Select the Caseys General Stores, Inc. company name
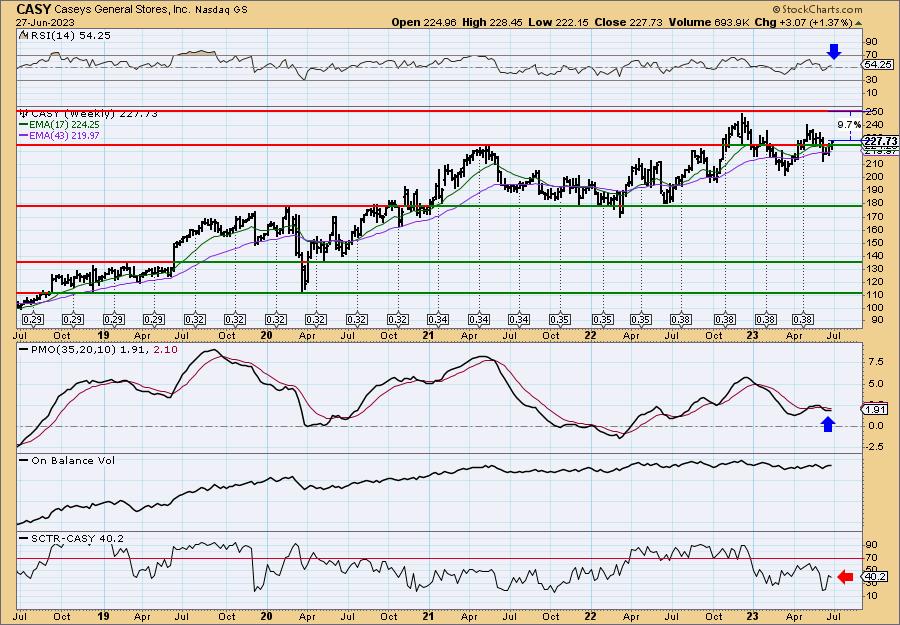This screenshot has height=625, width=900. 121,10
